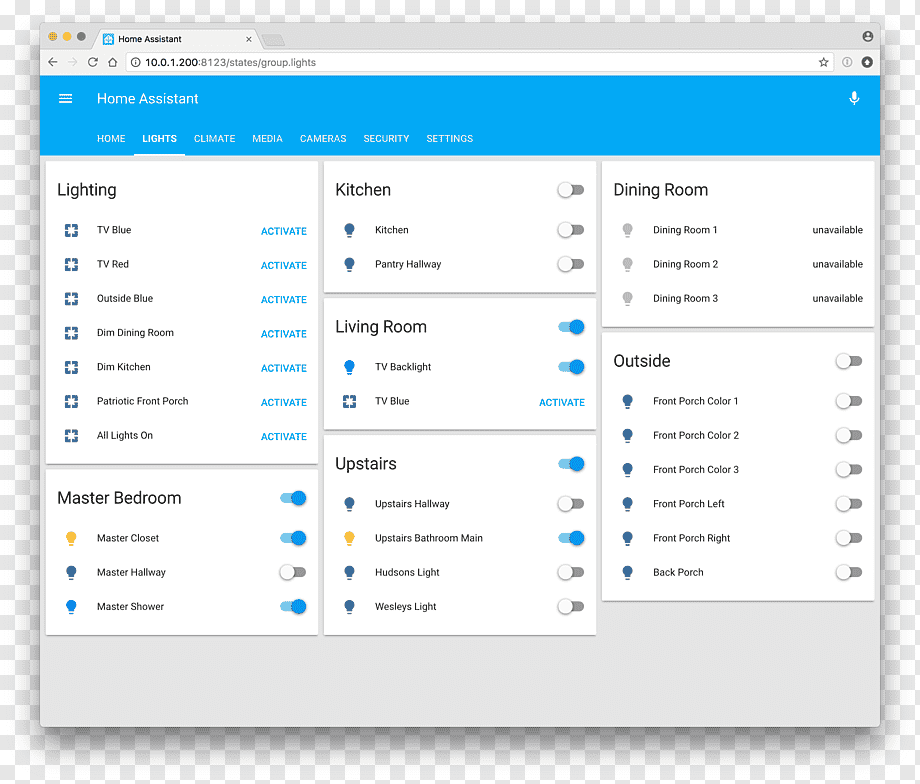Switch off the Master Shower light
Image resolution: width=920 pixels, height=784 pixels.
(293, 607)
